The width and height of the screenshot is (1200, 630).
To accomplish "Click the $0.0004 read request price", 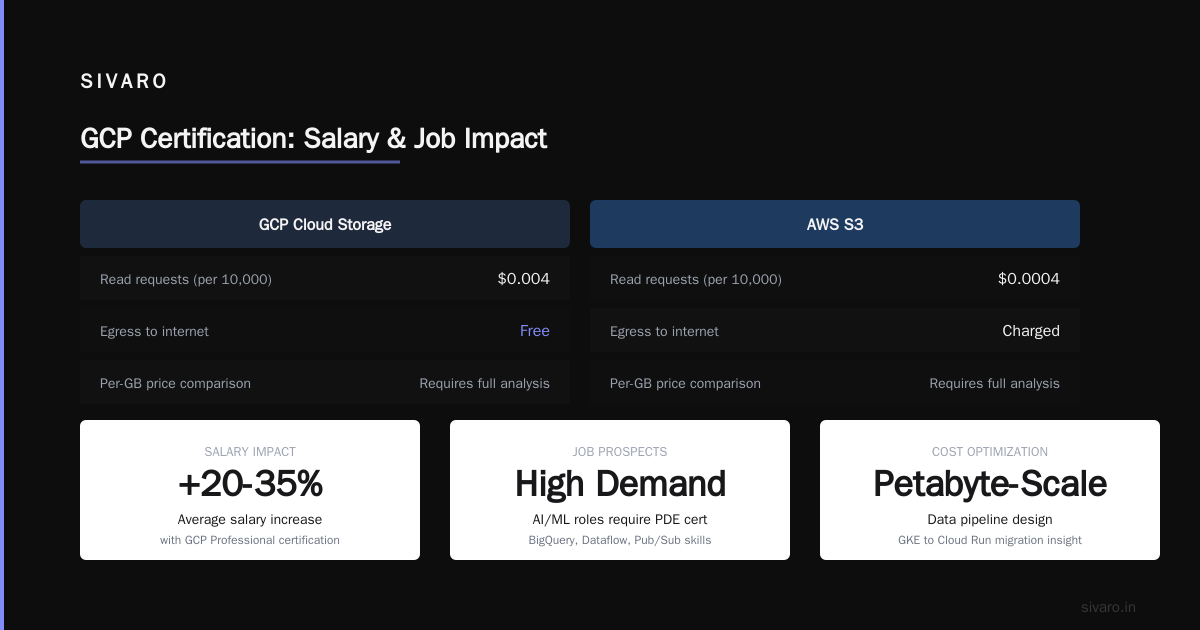I will click(x=1028, y=279).
